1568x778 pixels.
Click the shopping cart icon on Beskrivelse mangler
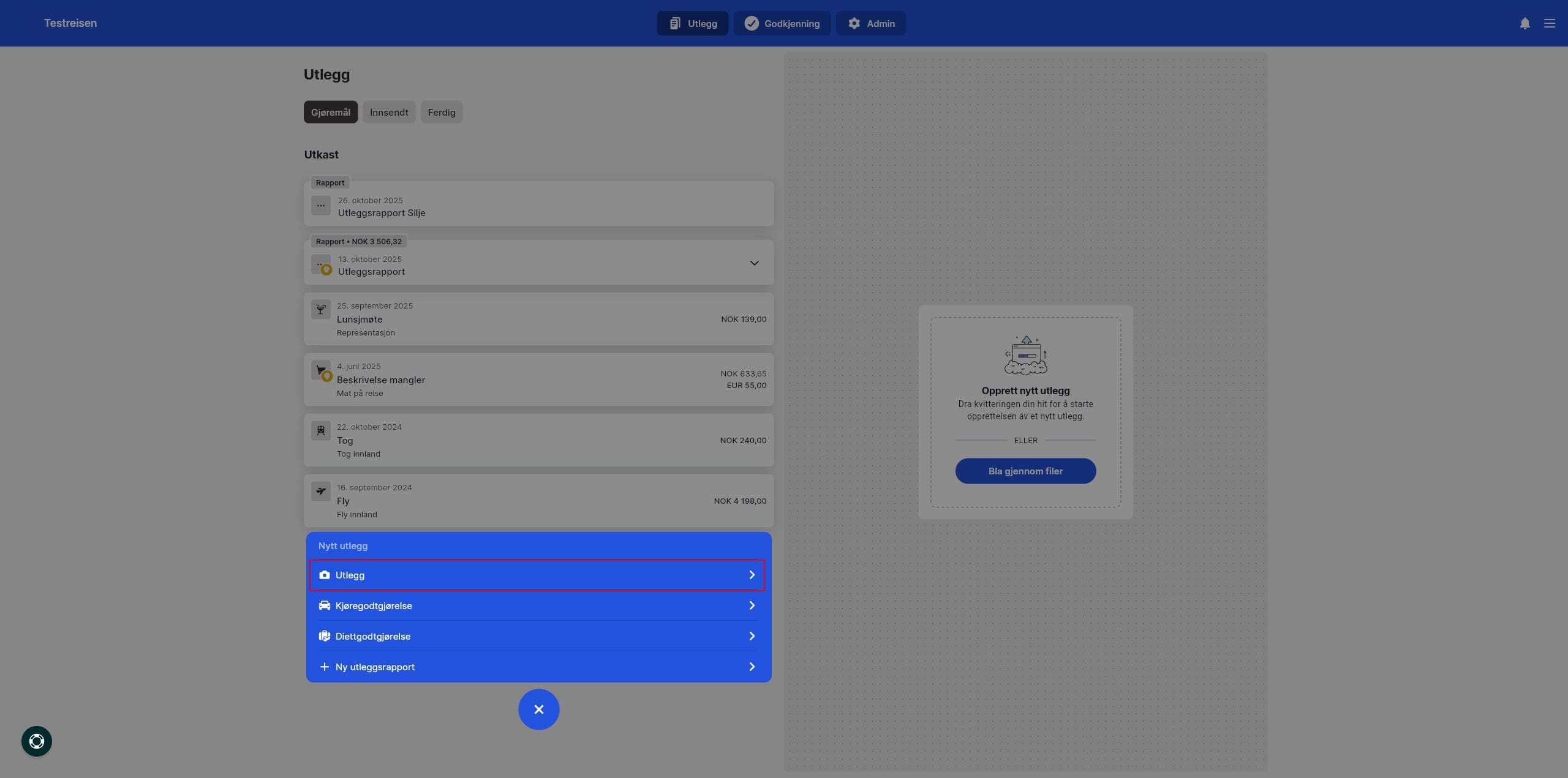coord(320,370)
